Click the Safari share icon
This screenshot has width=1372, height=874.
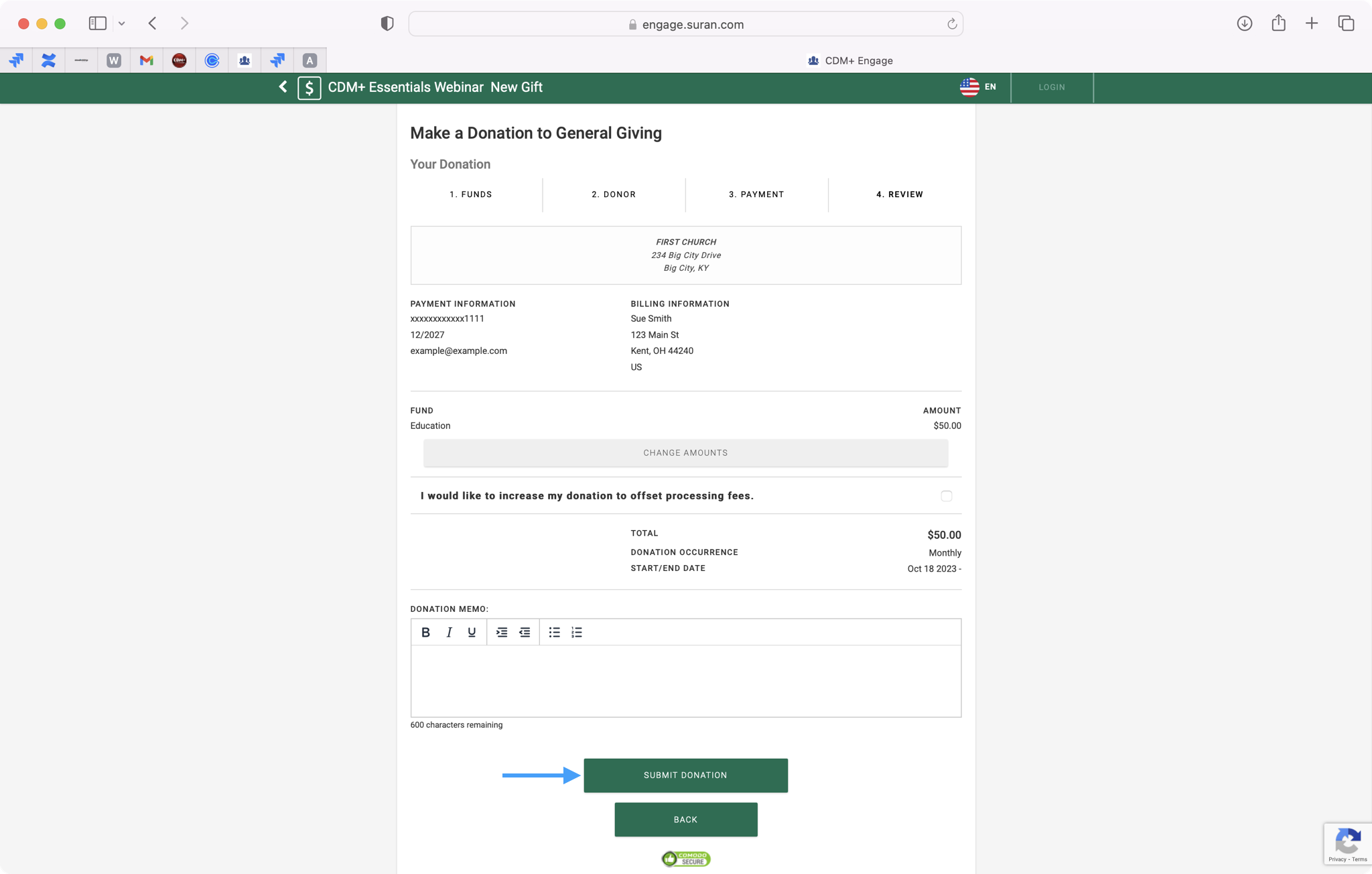(1278, 23)
